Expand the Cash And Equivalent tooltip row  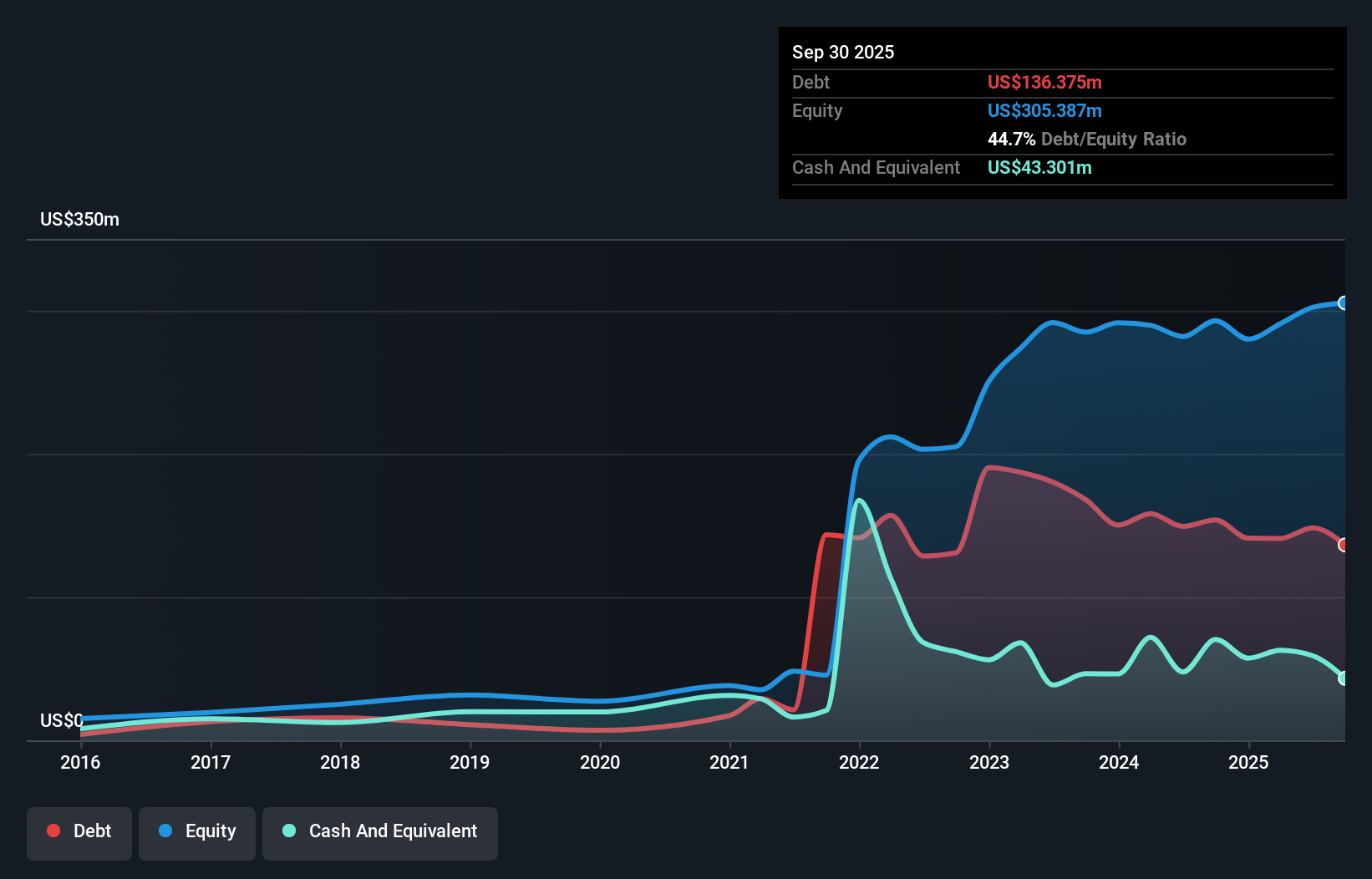click(876, 167)
